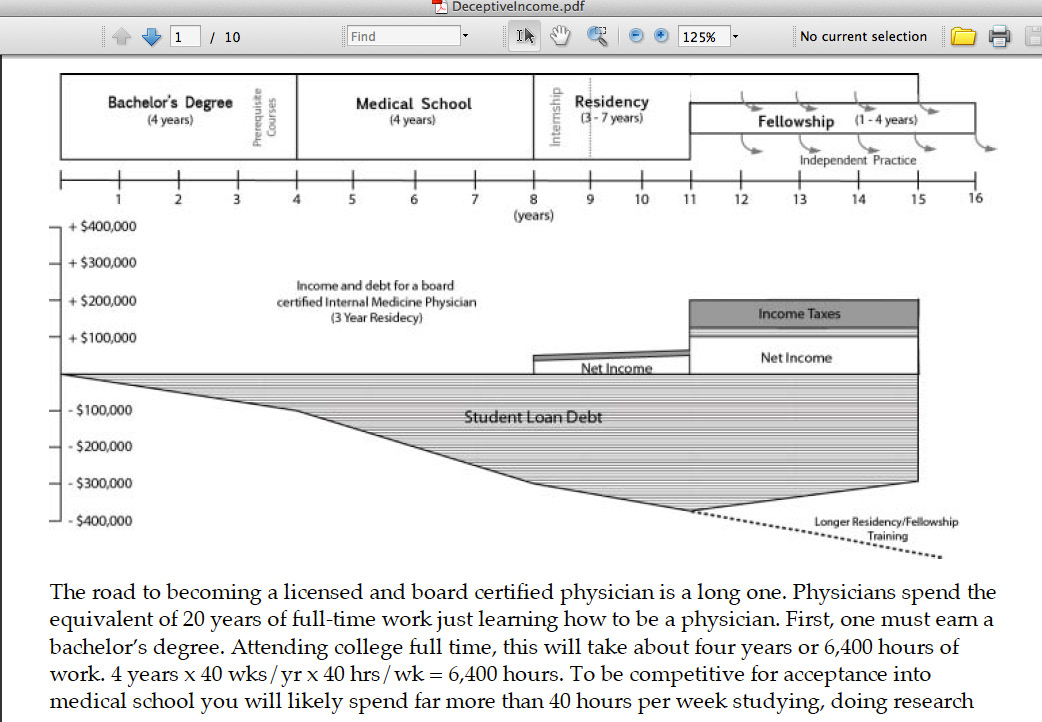The image size is (1042, 722).
Task: Click the '+ $200,000' axis label
Action: tap(102, 301)
